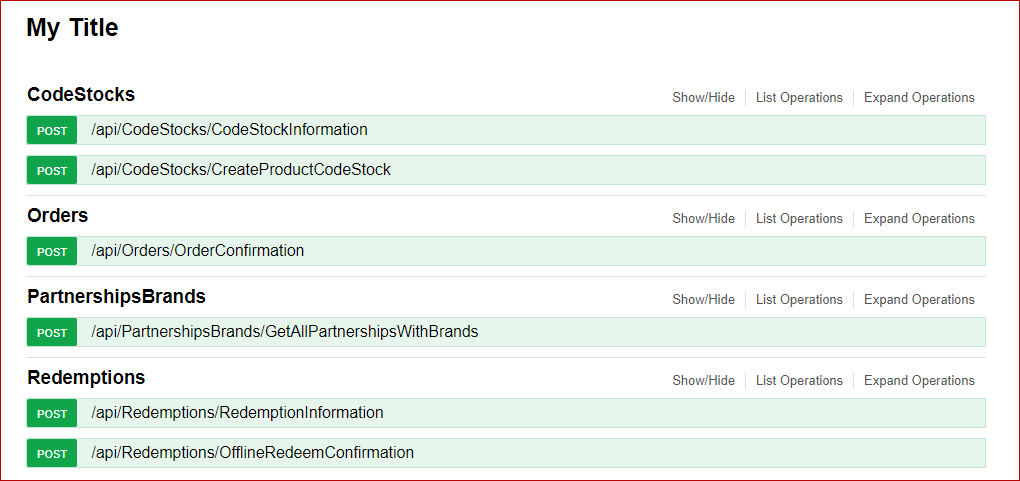Click POST badge for RedemptionInformation endpoint
This screenshot has width=1020, height=481.
click(x=52, y=413)
